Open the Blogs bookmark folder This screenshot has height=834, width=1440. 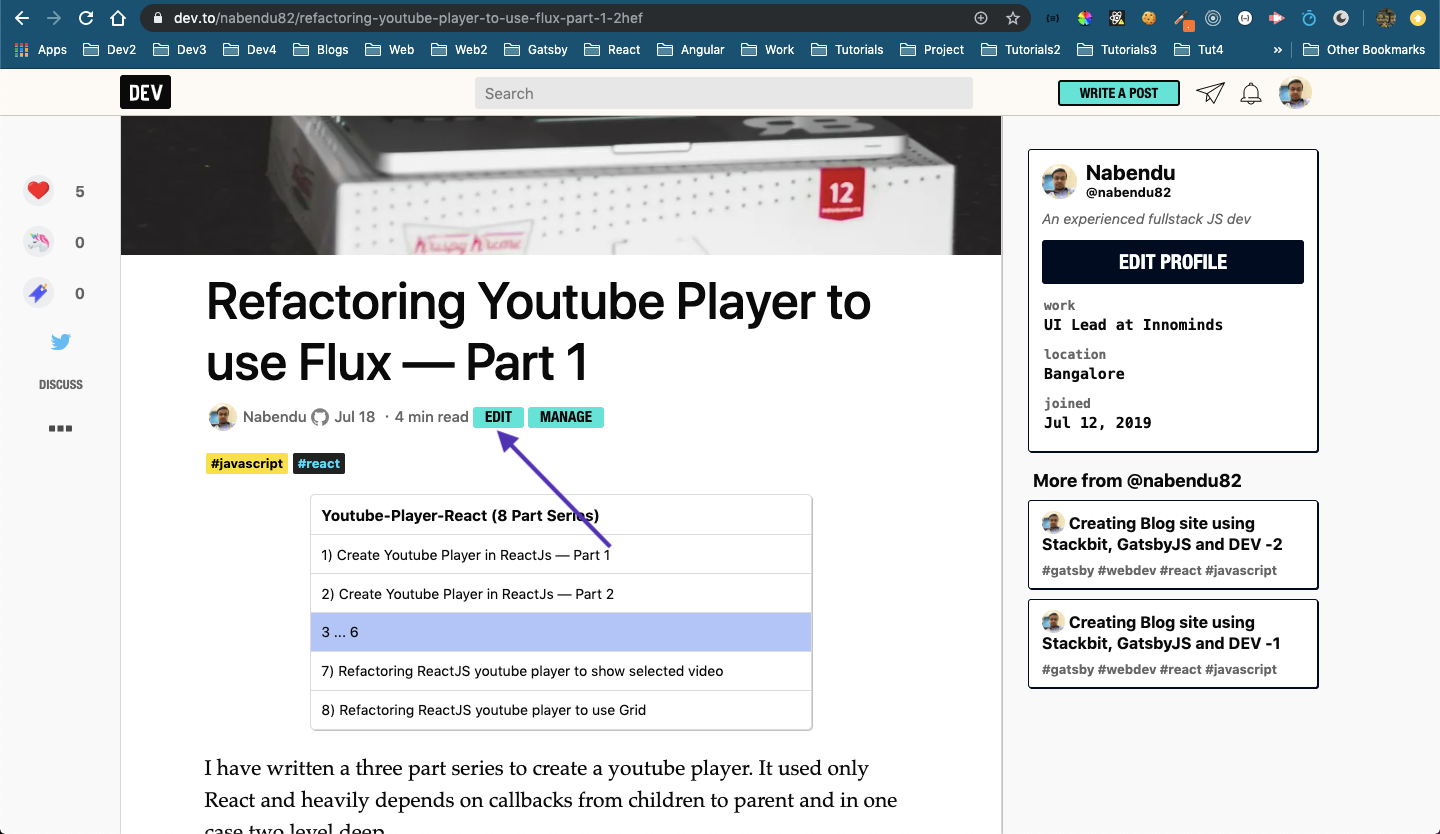pyautogui.click(x=321, y=49)
